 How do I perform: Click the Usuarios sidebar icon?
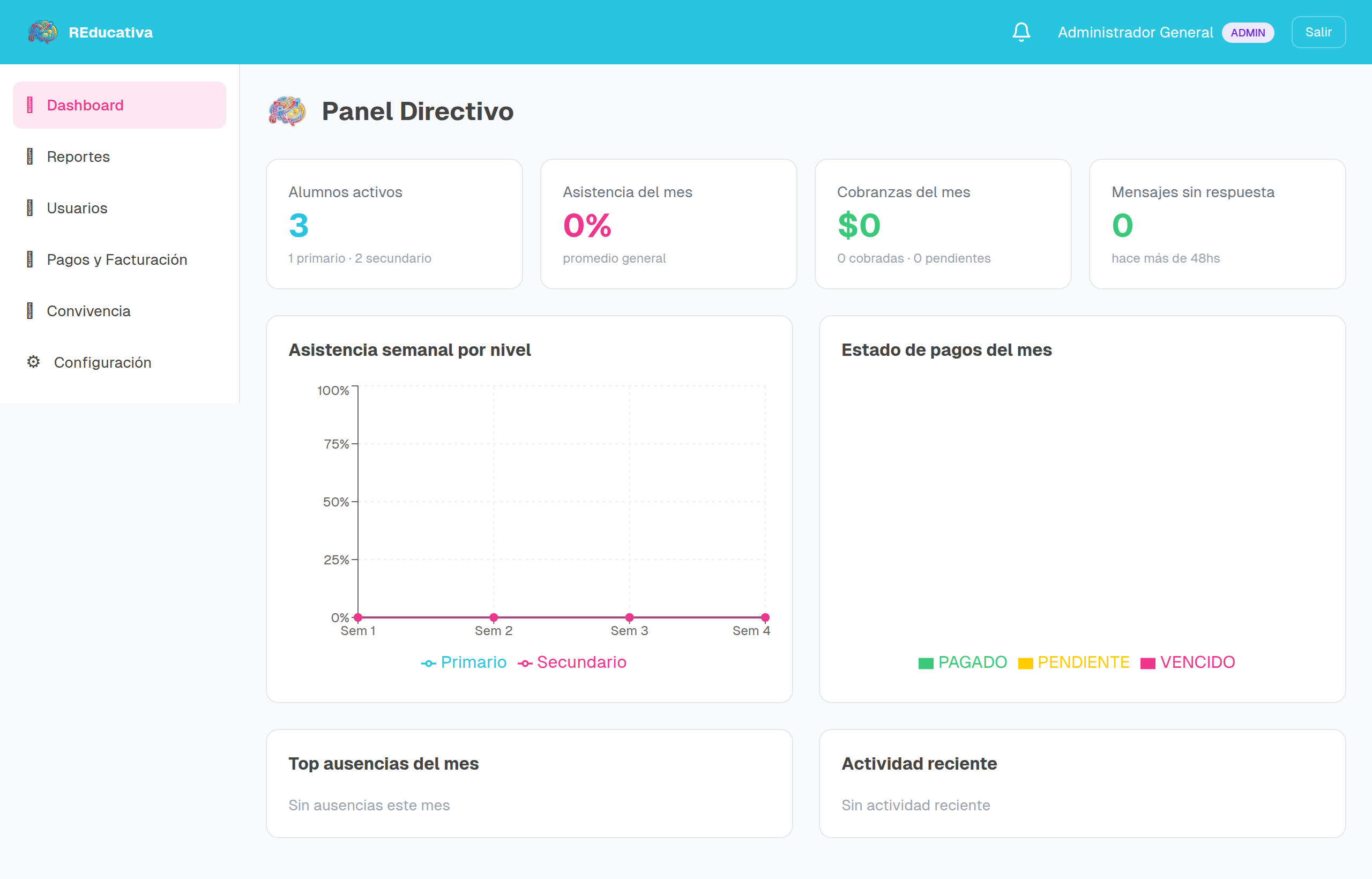pyautogui.click(x=29, y=208)
